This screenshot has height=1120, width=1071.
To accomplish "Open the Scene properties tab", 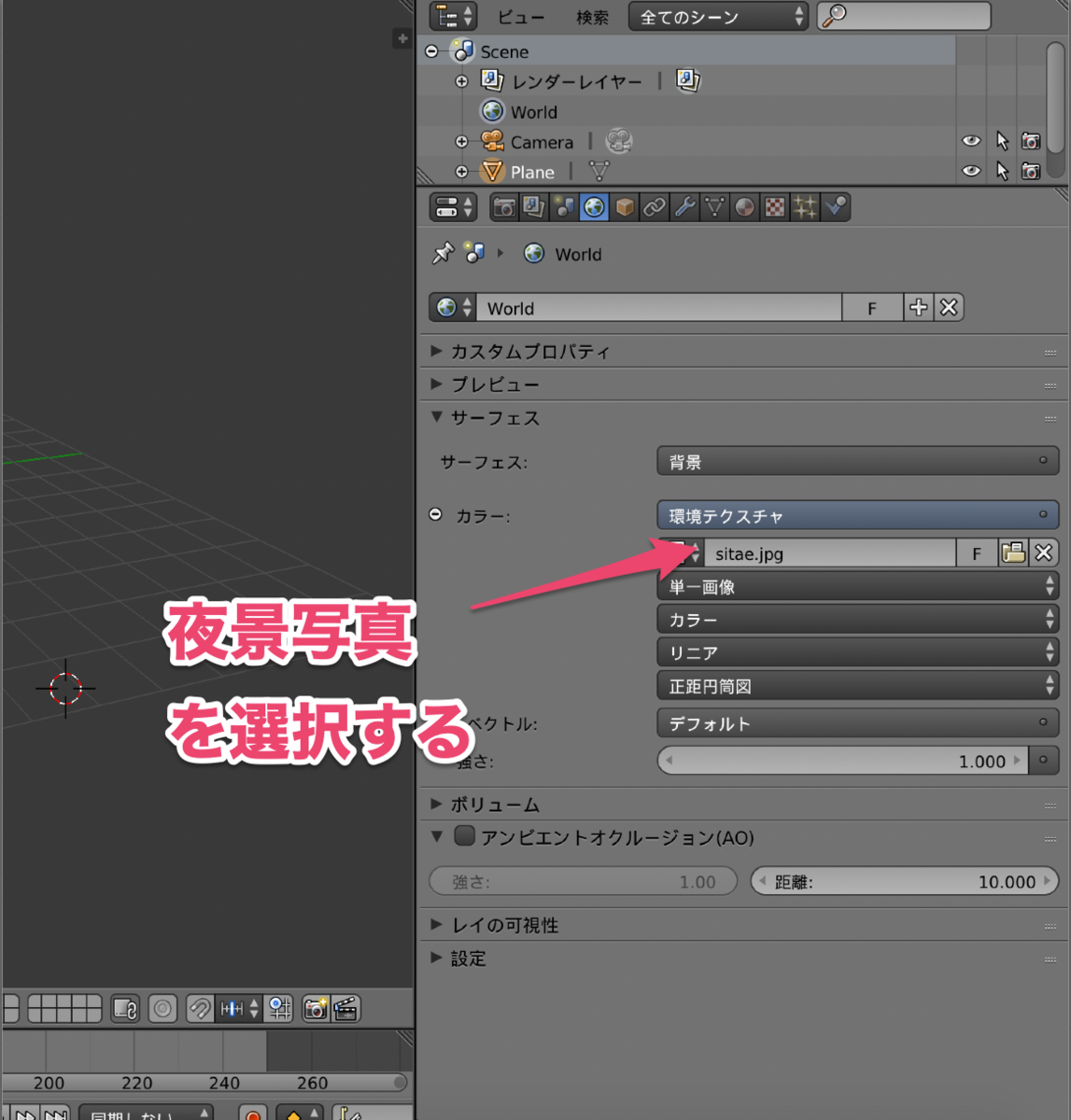I will pyautogui.click(x=564, y=206).
